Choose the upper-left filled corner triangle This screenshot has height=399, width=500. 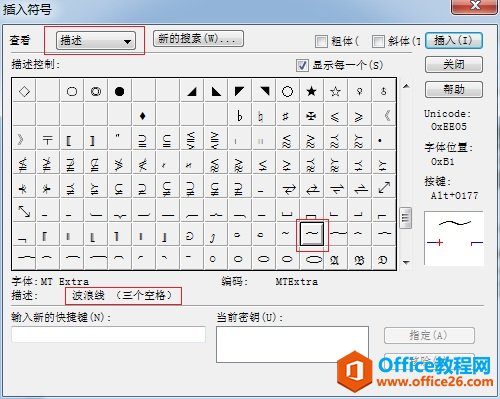point(240,91)
